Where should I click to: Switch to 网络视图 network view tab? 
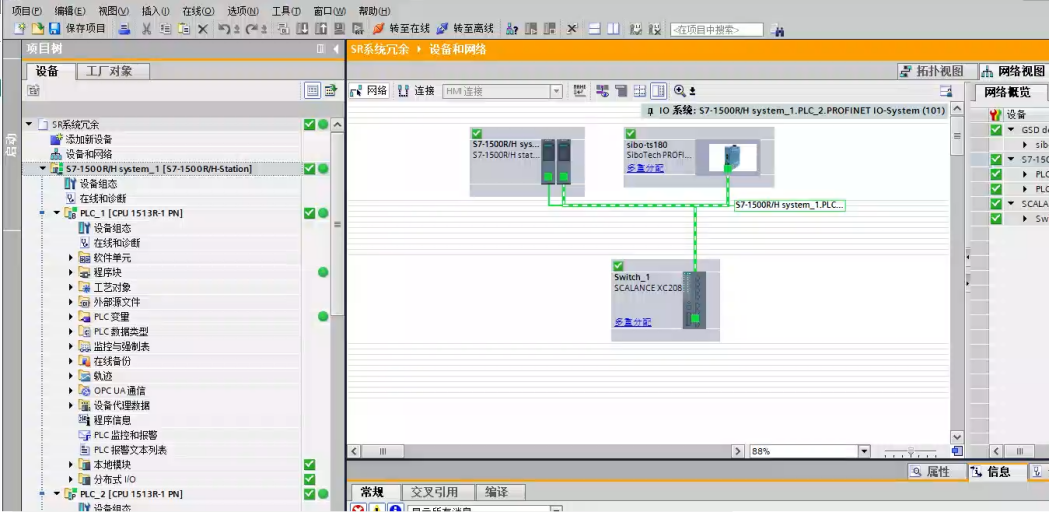click(x=1014, y=71)
